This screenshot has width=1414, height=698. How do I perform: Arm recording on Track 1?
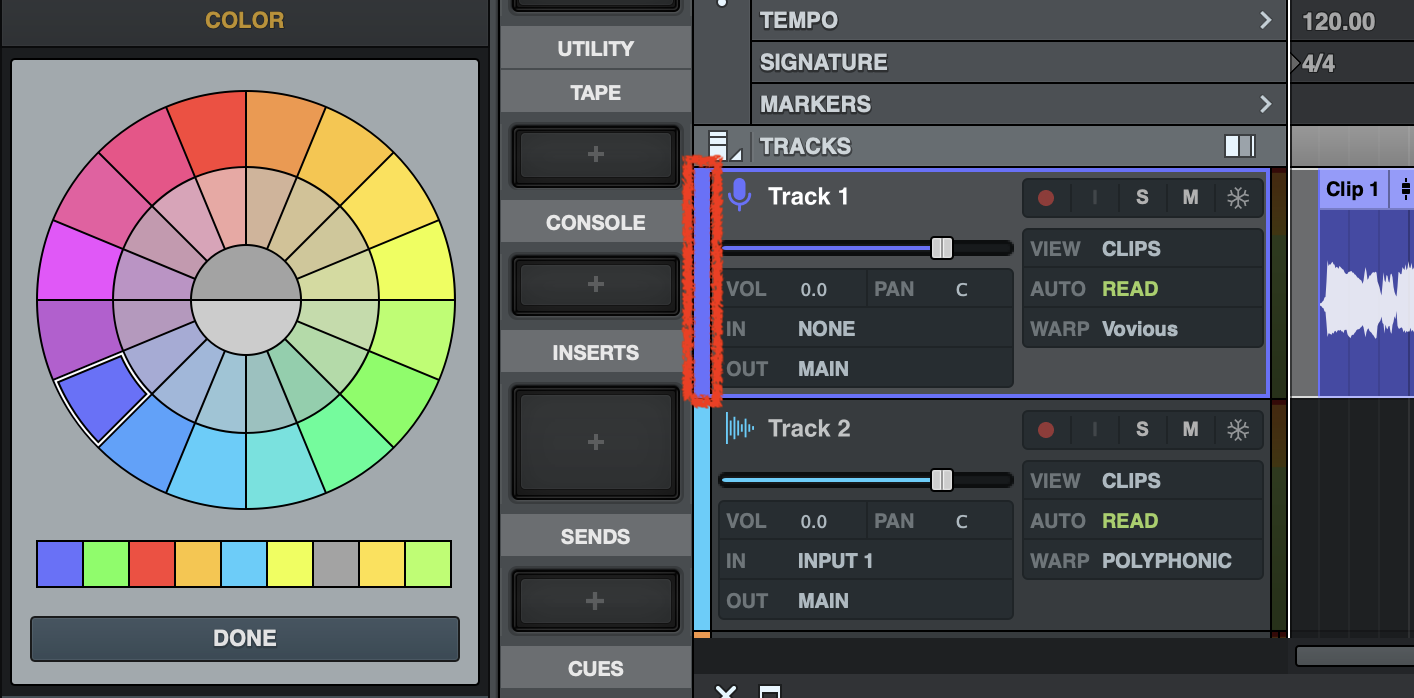tap(1046, 198)
